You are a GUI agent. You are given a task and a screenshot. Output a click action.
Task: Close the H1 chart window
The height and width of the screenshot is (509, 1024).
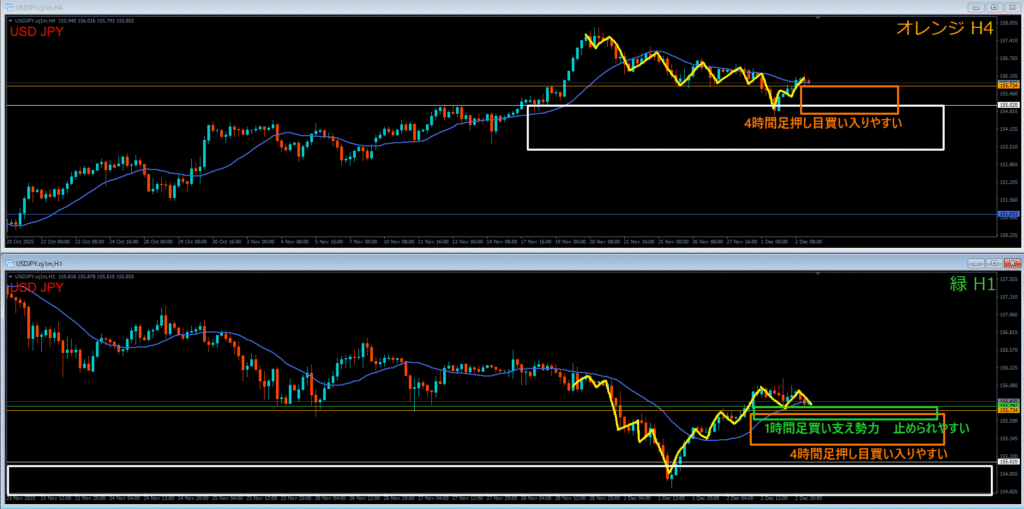tap(1012, 263)
